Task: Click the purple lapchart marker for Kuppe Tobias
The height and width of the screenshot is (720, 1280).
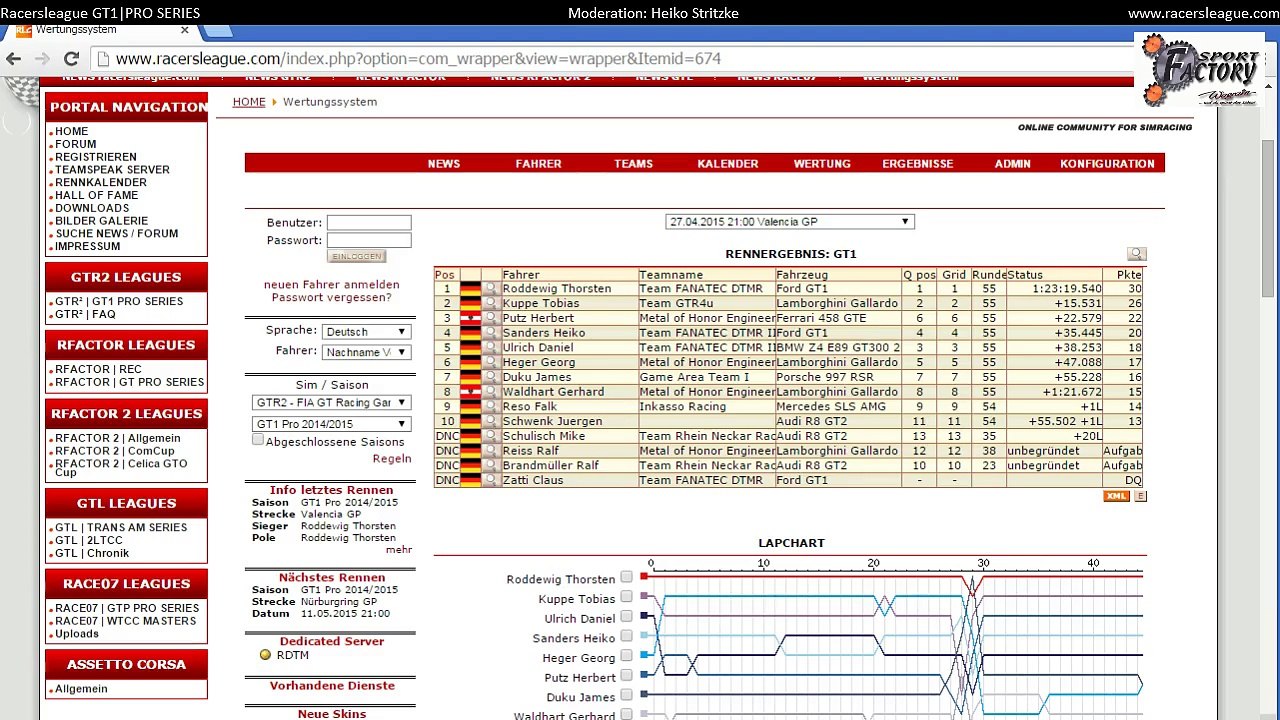Action: coord(645,597)
